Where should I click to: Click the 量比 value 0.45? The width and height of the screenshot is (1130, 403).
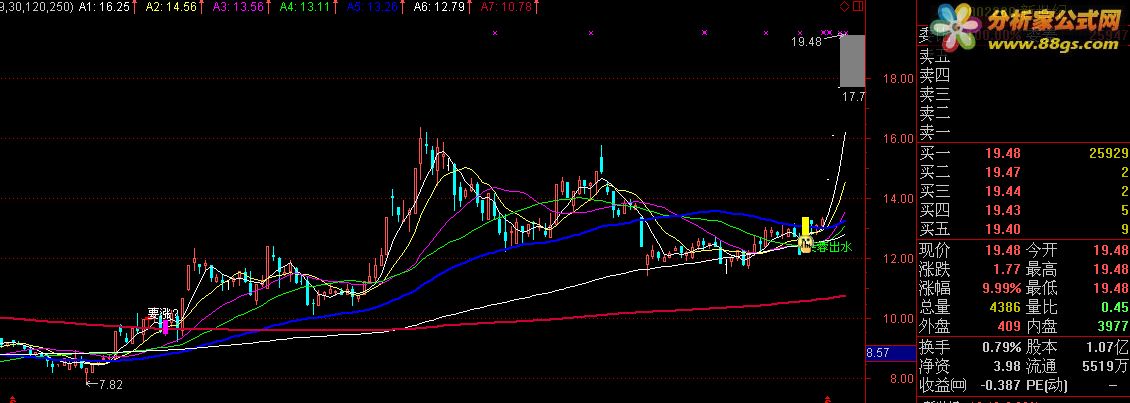pyautogui.click(x=1116, y=308)
